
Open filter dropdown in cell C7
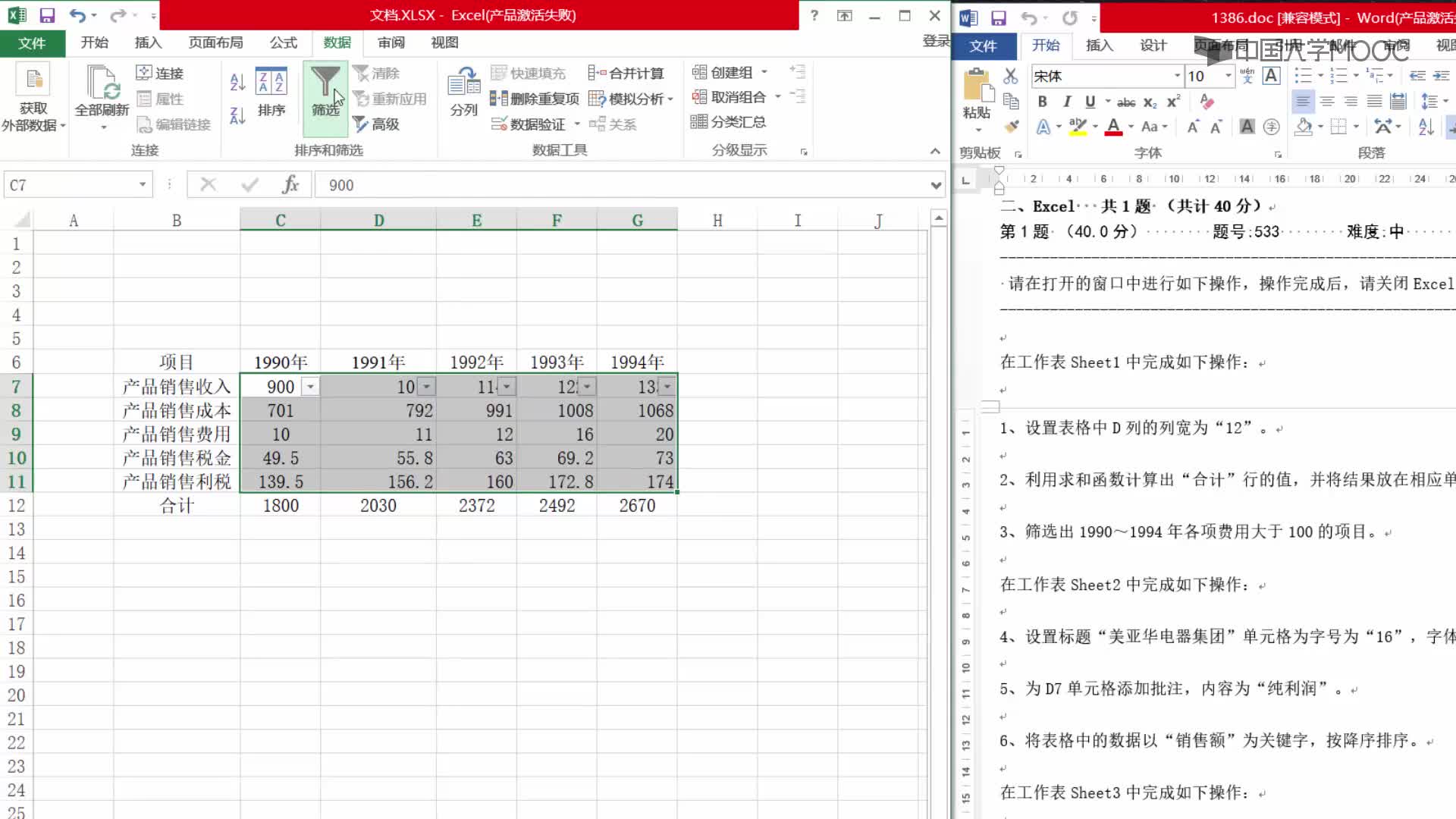coord(310,387)
